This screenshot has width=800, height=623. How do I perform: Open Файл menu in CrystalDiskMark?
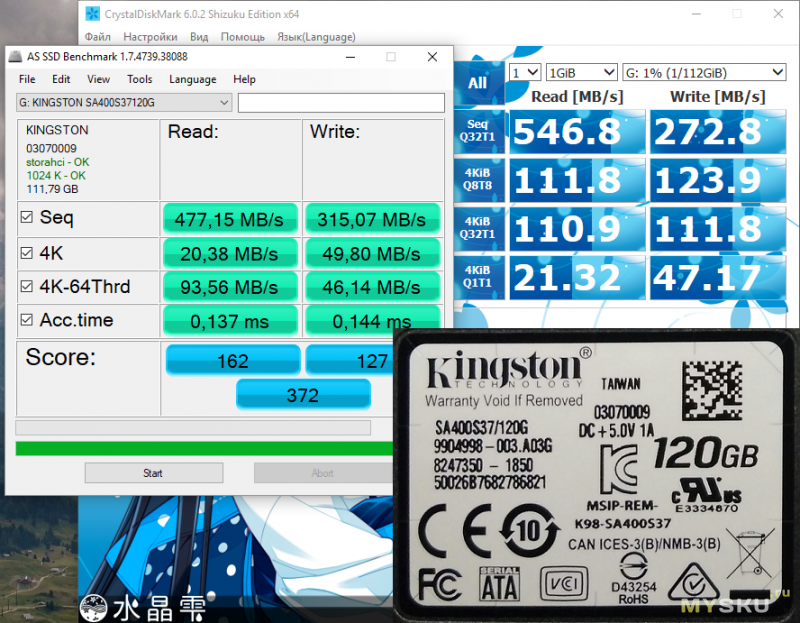point(97,37)
